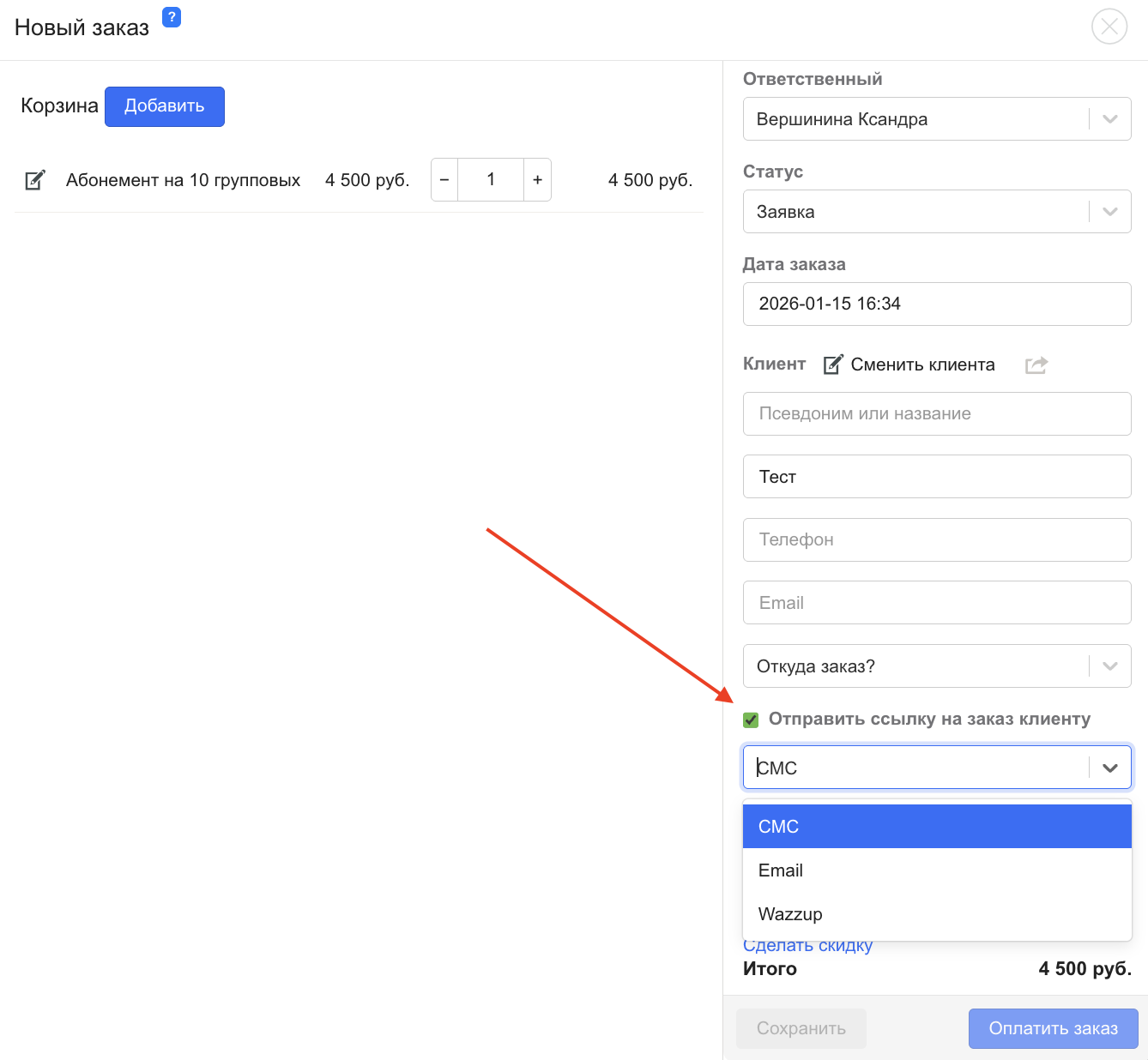Click the blue help question mark icon
This screenshot has height=1060, width=1148.
(x=172, y=17)
